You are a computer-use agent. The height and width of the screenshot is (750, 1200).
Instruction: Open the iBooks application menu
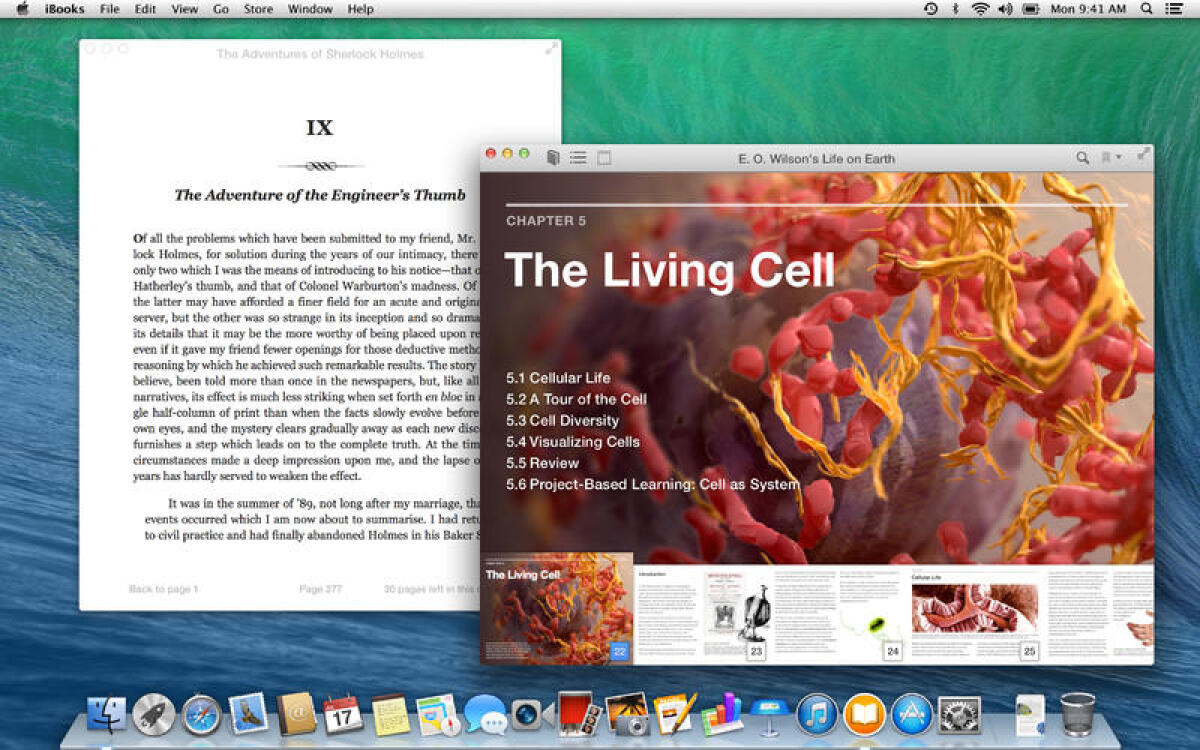click(x=63, y=9)
